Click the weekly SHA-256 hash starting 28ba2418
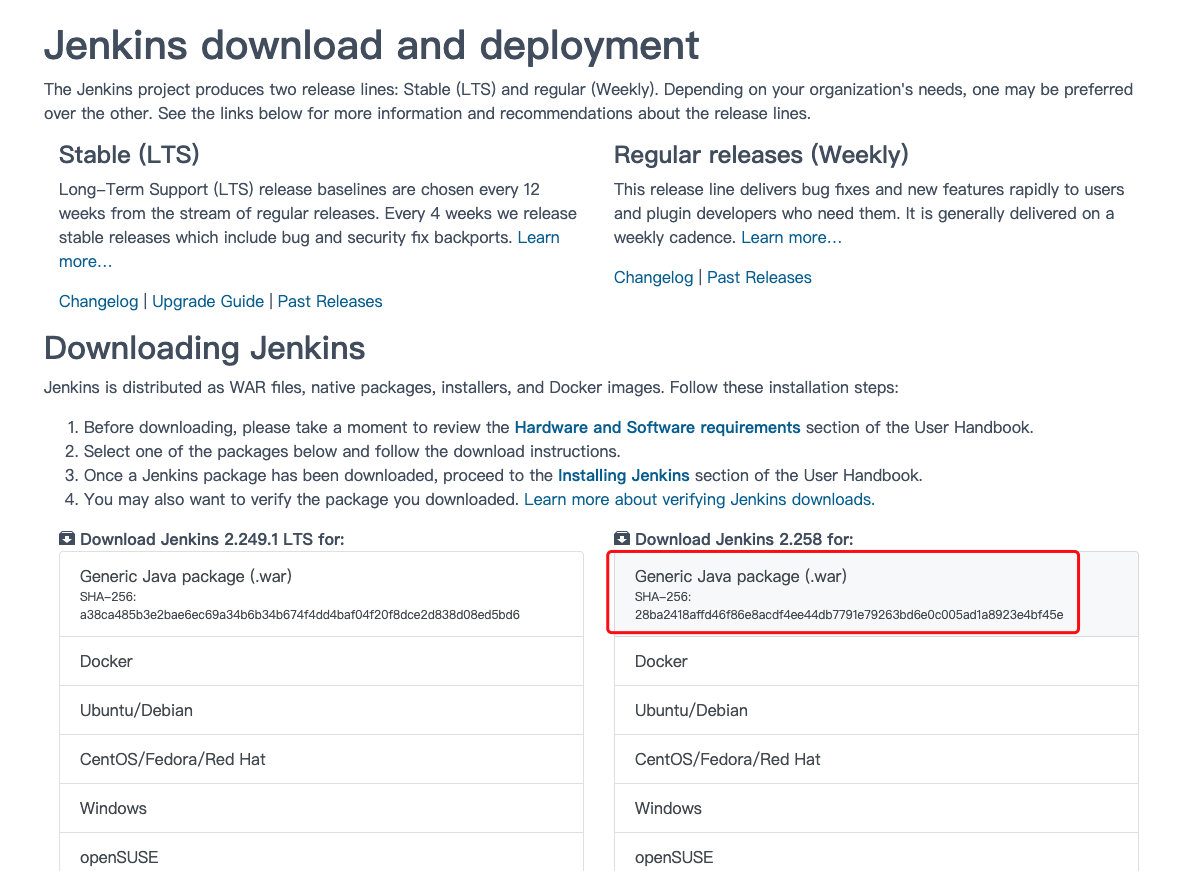Image resolution: width=1201 pixels, height=871 pixels. (849, 614)
